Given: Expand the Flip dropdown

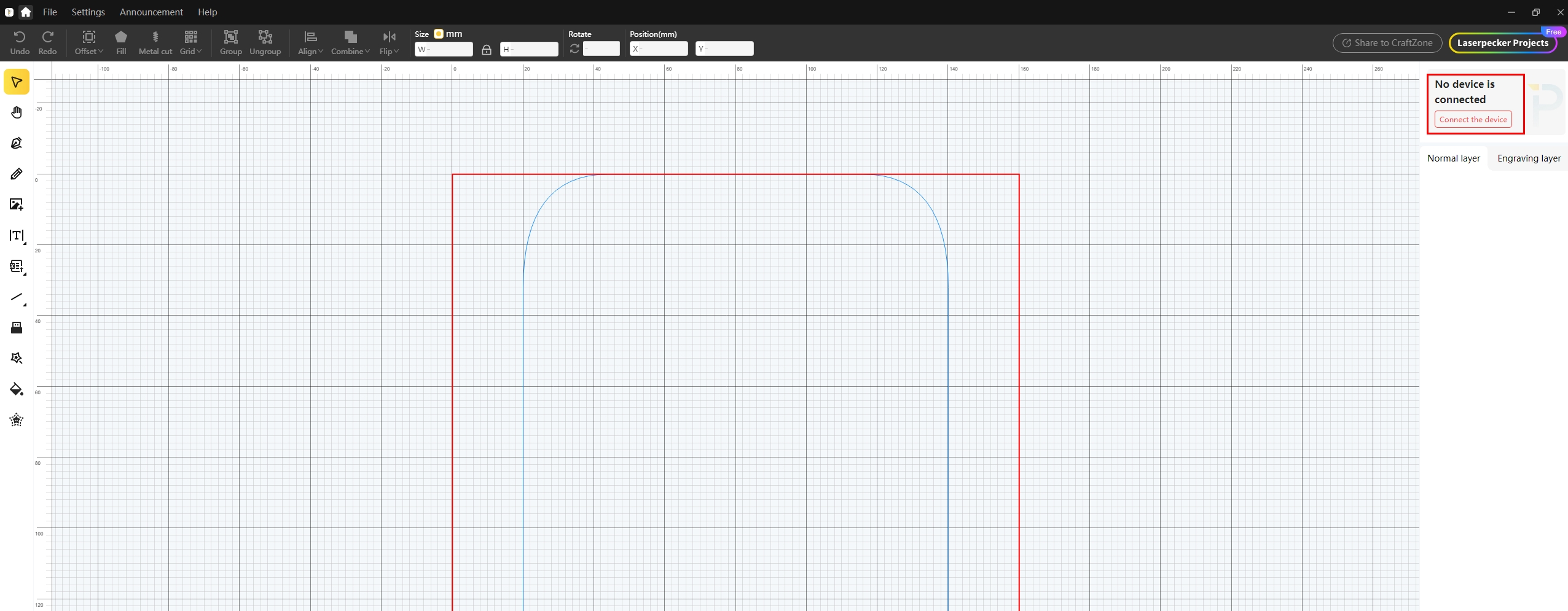Looking at the screenshot, I should coord(389,43).
